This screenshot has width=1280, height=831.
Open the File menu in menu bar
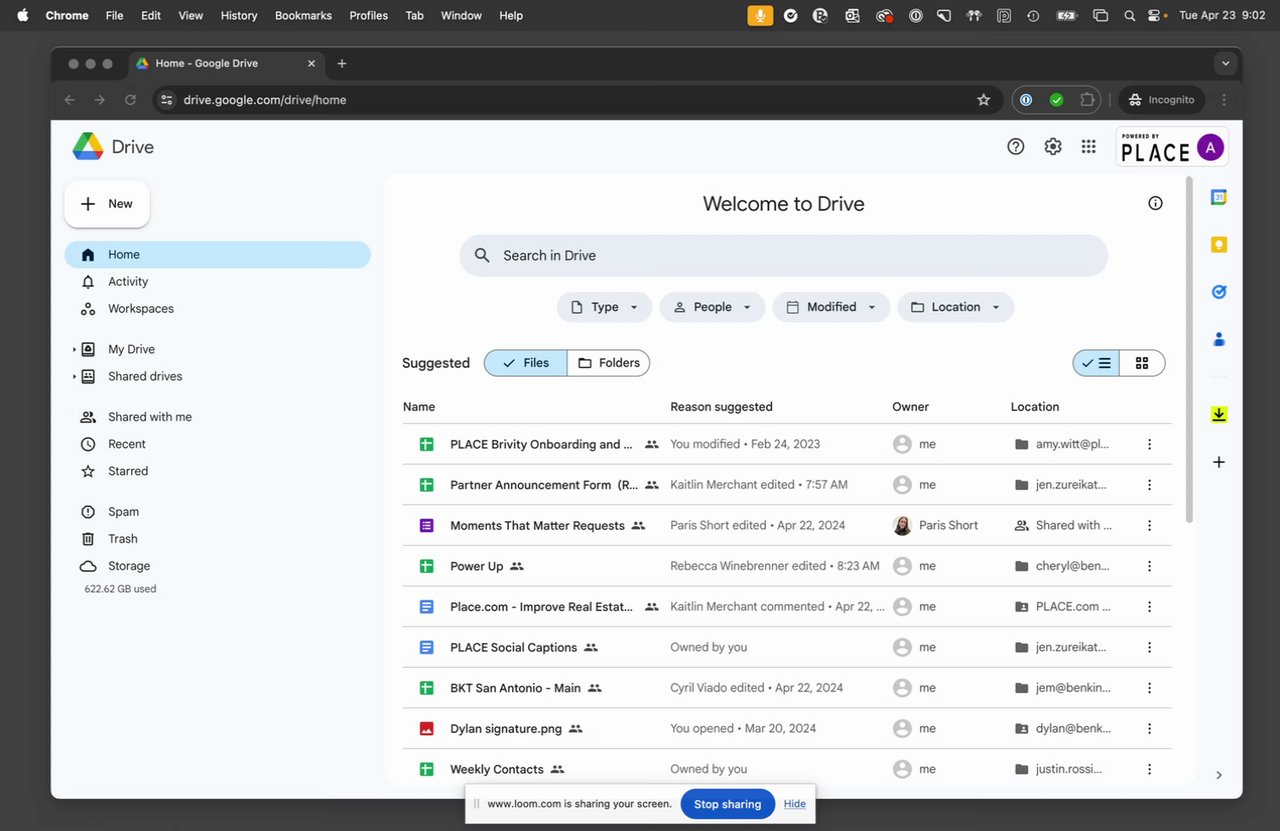115,16
